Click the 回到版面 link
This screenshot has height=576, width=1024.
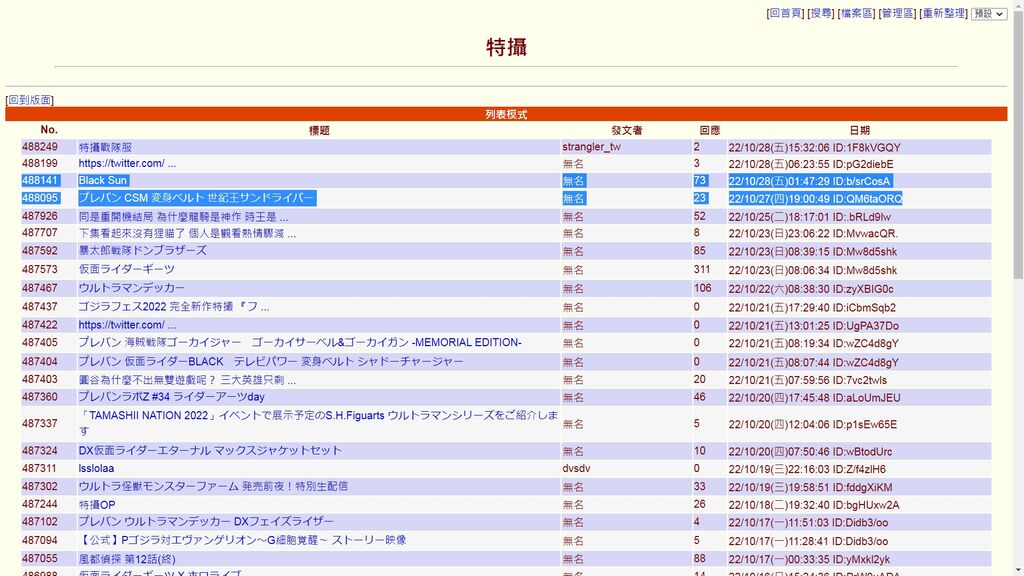tap(29, 100)
